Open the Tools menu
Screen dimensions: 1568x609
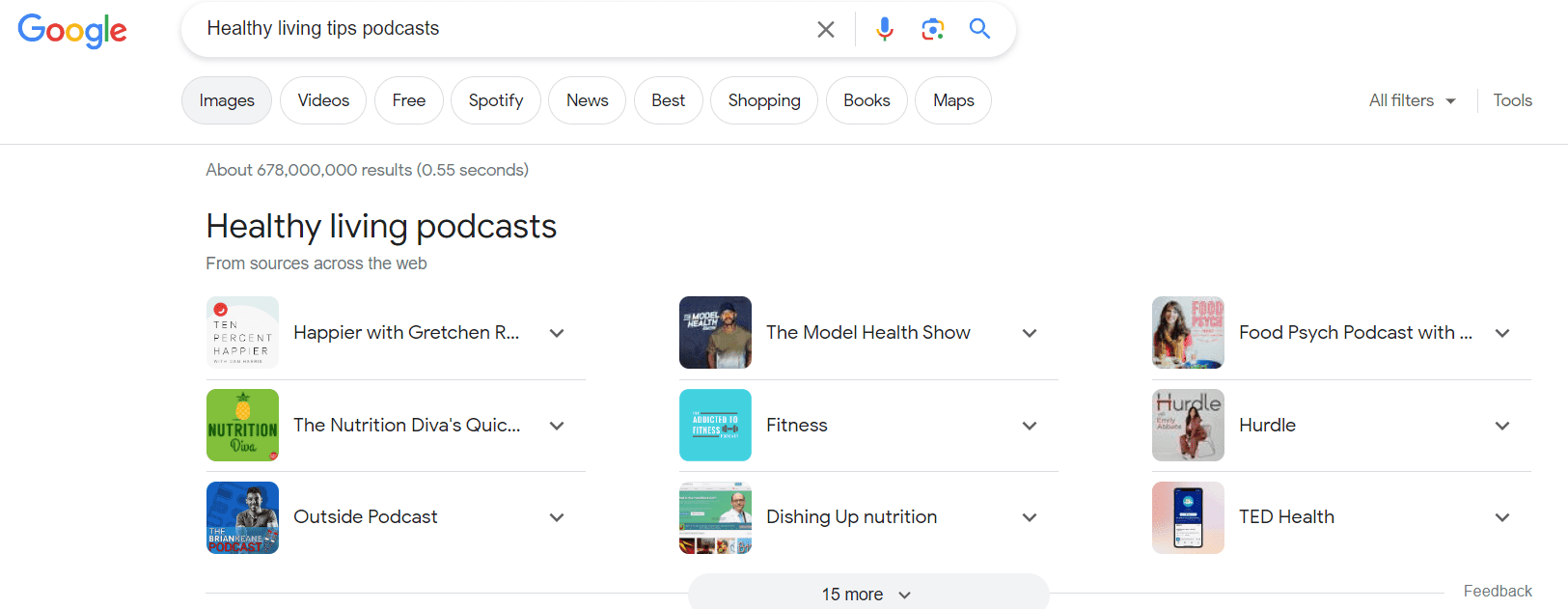point(1512,100)
